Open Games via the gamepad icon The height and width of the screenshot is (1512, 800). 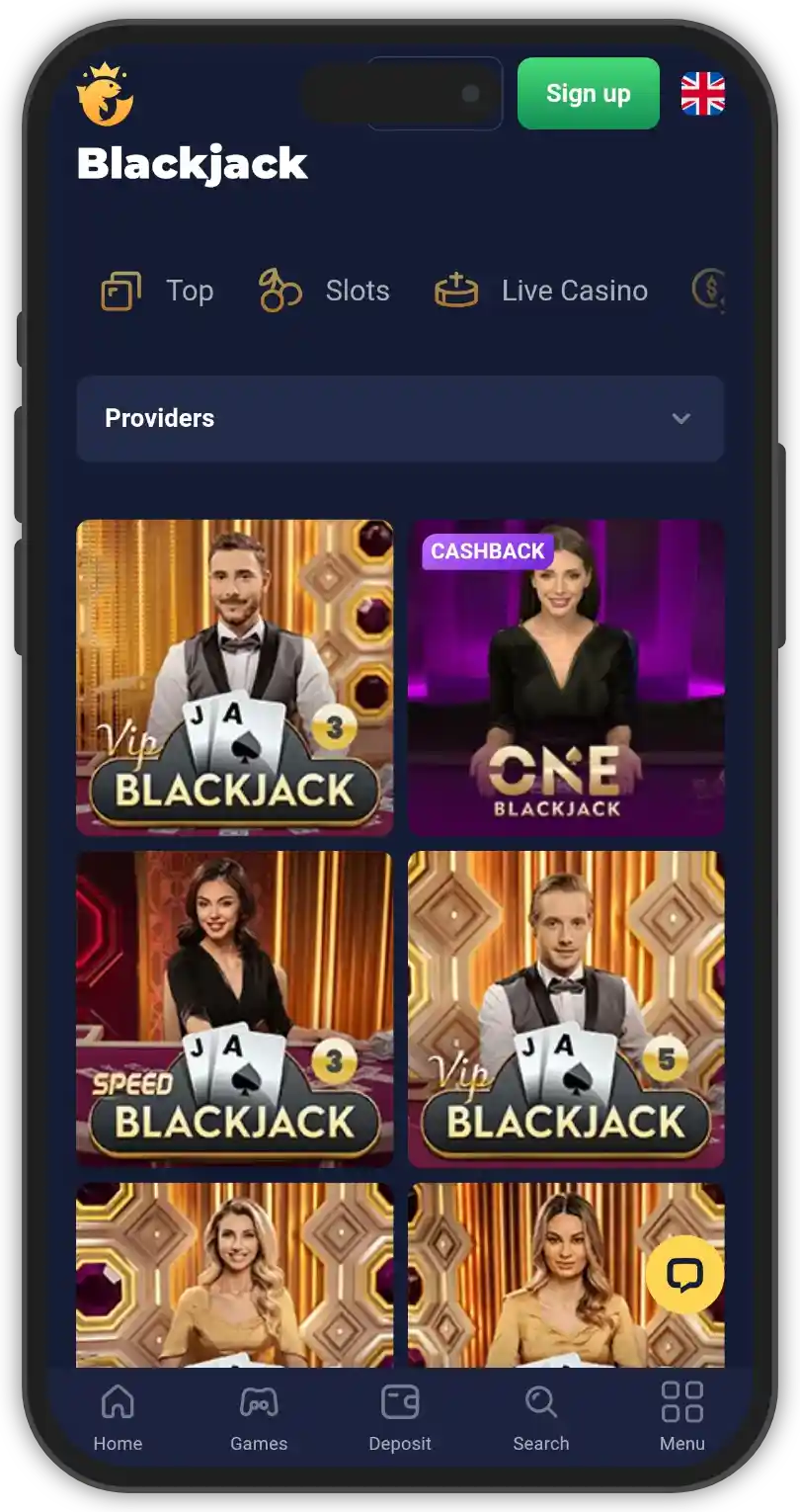coord(259,1402)
